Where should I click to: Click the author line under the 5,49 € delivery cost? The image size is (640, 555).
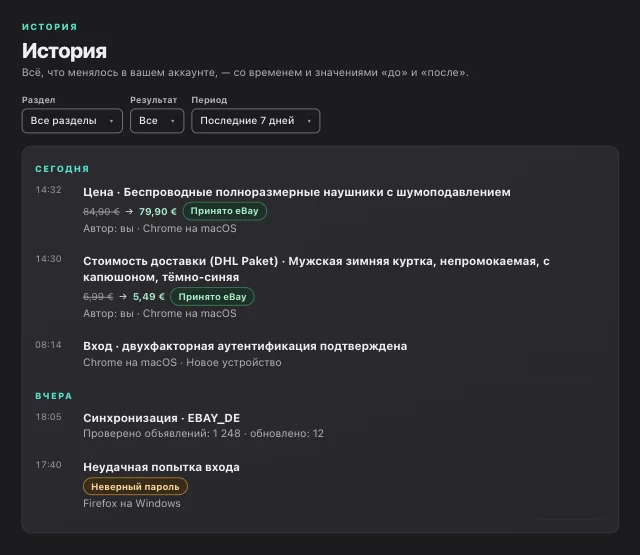[160, 313]
